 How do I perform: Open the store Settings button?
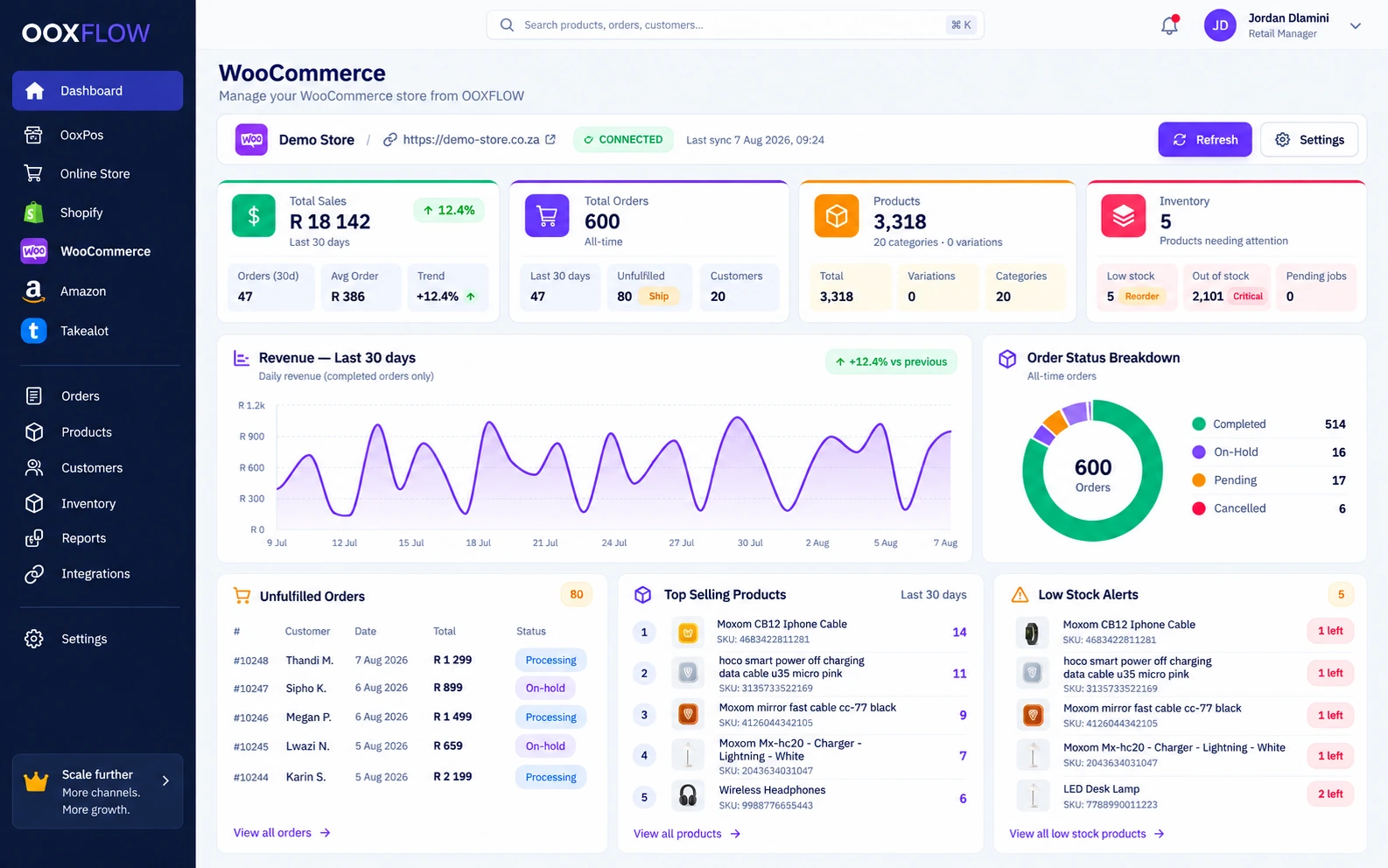pos(1309,139)
